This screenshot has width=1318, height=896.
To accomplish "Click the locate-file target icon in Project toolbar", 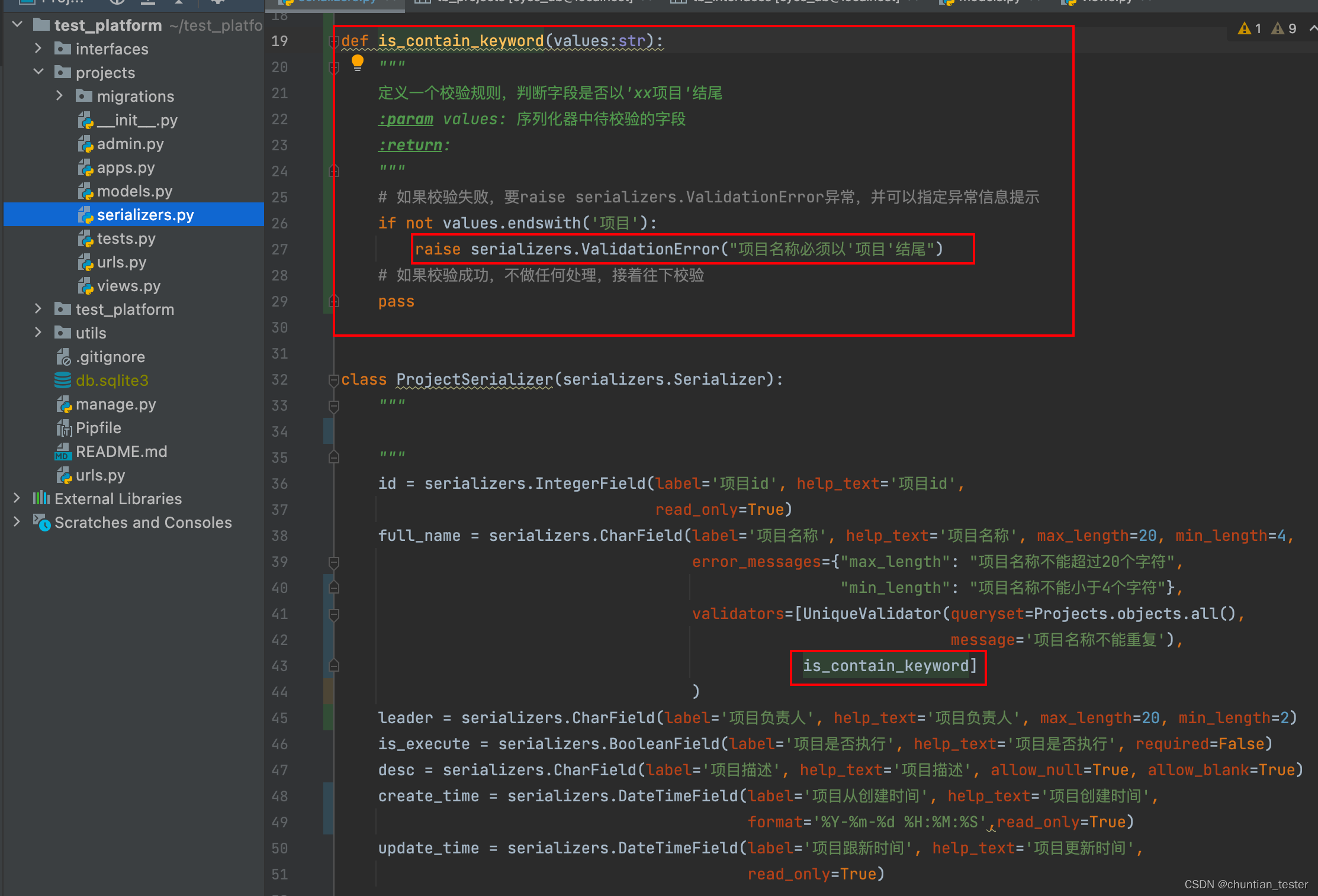I will click(117, 2).
